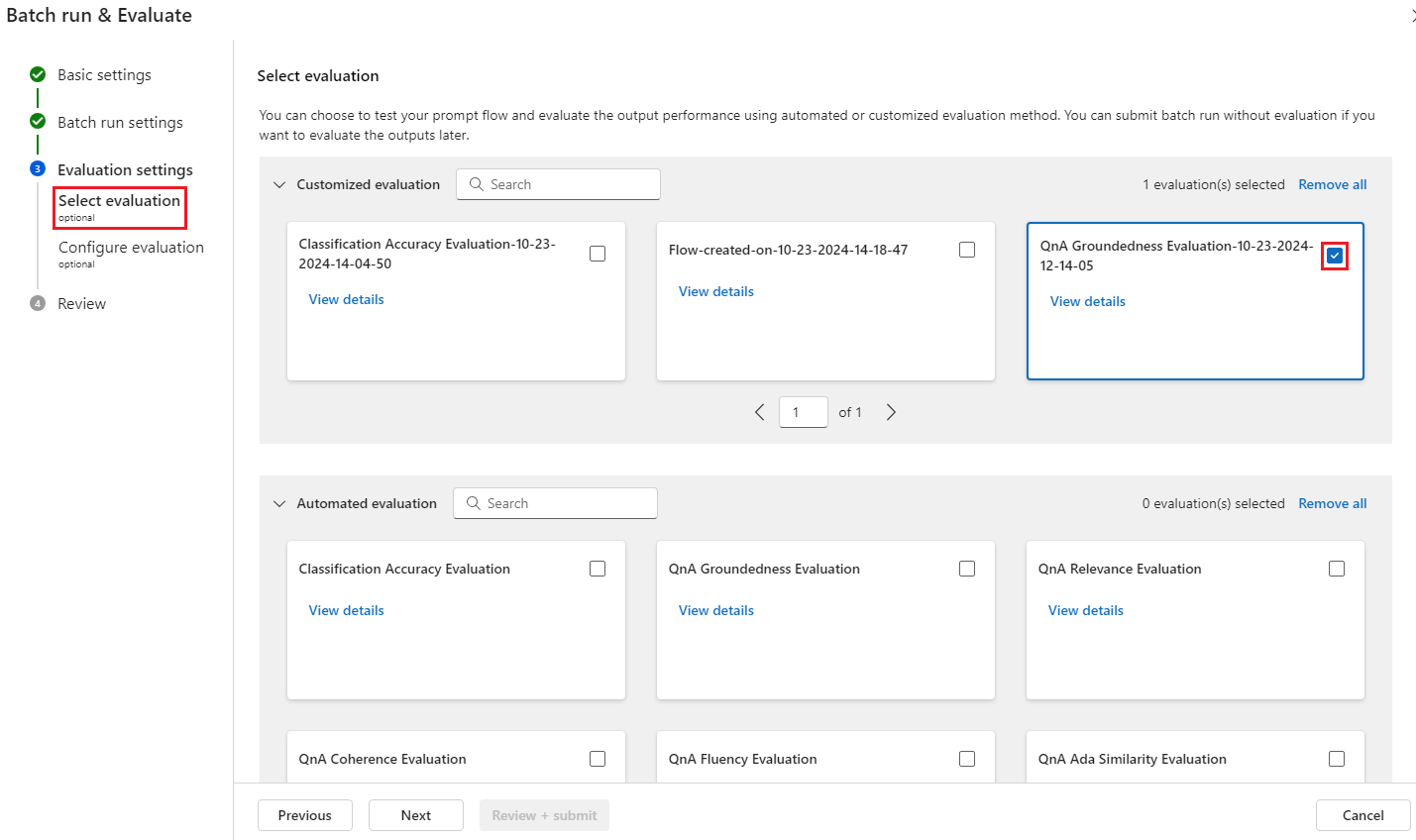Click the magnifier icon in Customized evaluation search
Image resolution: width=1416 pixels, height=840 pixels.
(477, 184)
